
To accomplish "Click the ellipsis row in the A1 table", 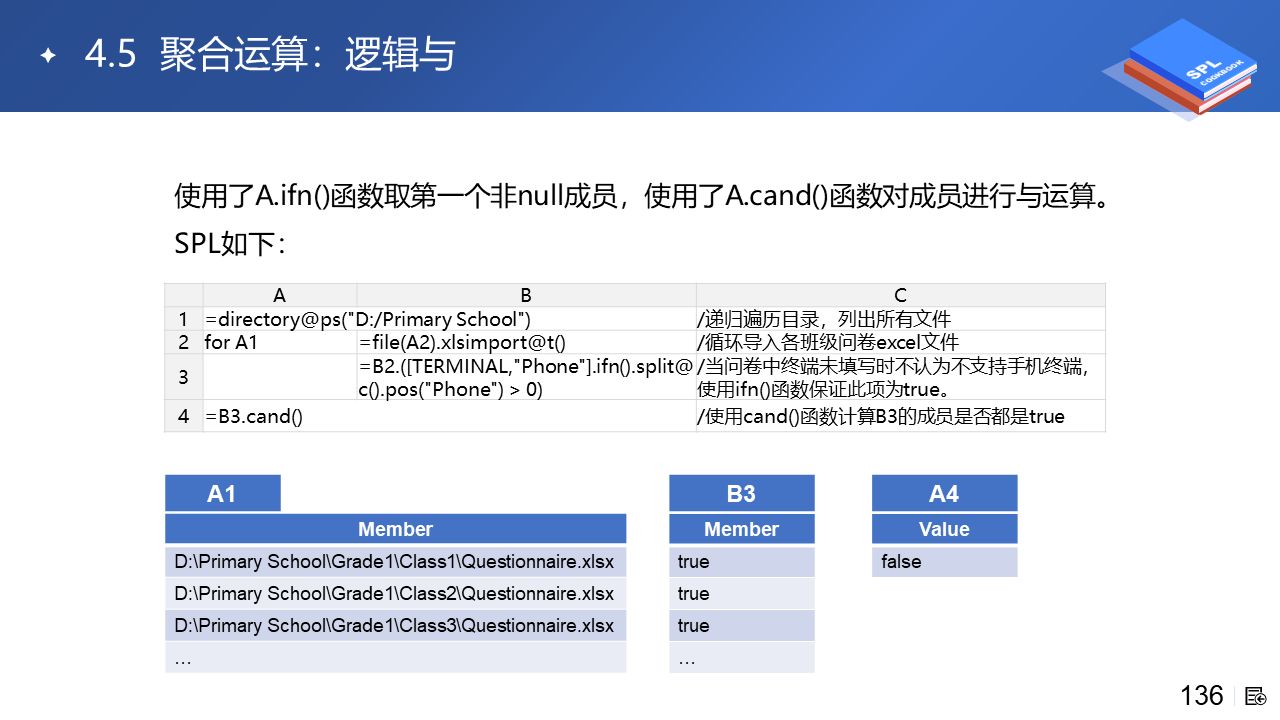I will [396, 657].
